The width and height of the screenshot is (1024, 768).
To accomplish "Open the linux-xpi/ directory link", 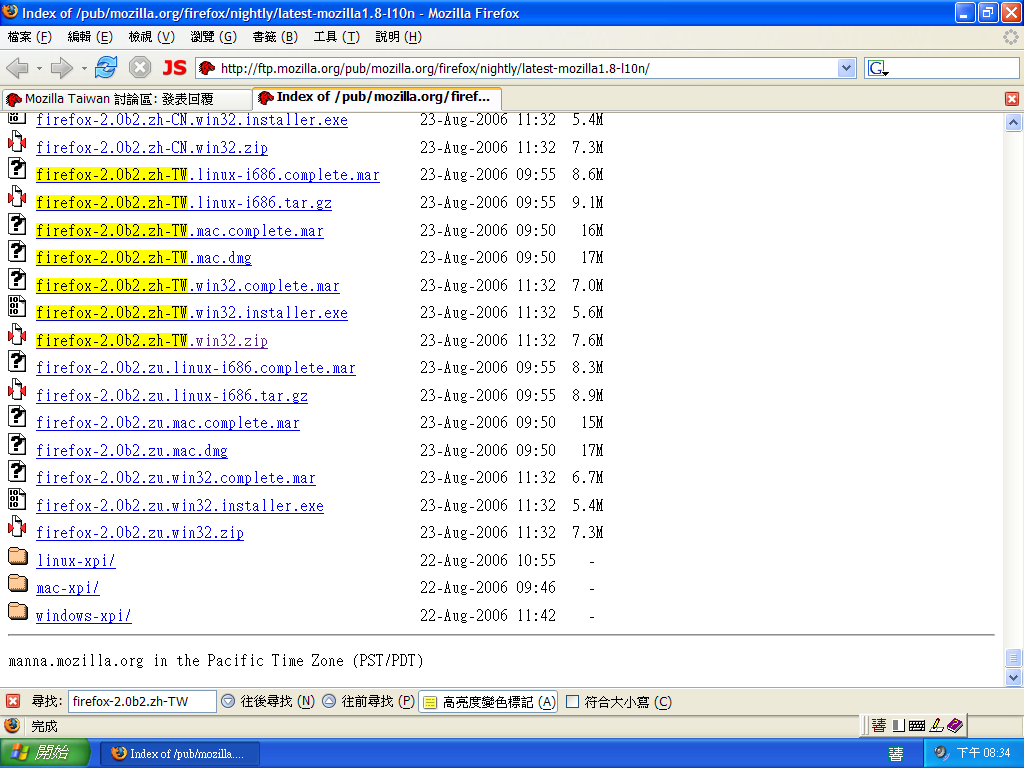I will point(76,561).
